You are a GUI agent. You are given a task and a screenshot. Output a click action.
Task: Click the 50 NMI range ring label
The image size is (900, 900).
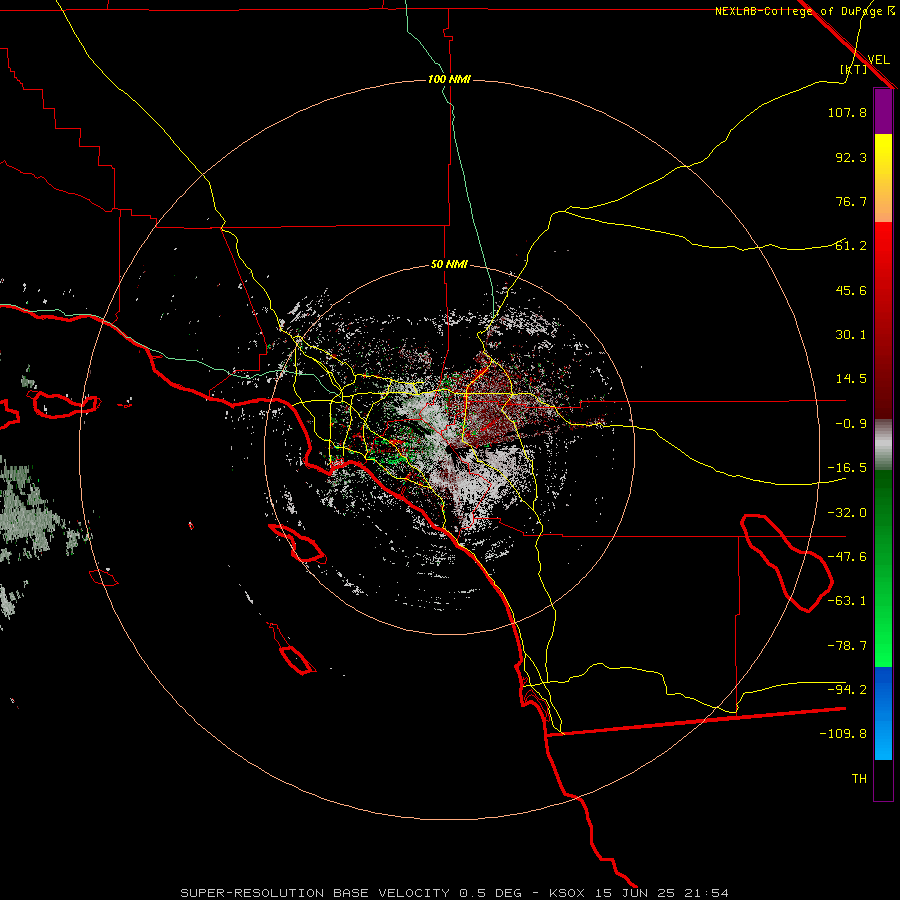[449, 265]
